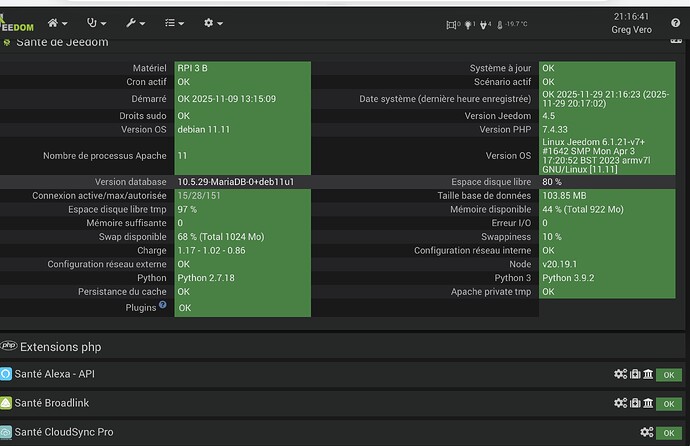The width and height of the screenshot is (690, 446).
Task: Select the 'RPI 3 B' Matériel value
Action: pos(192,68)
